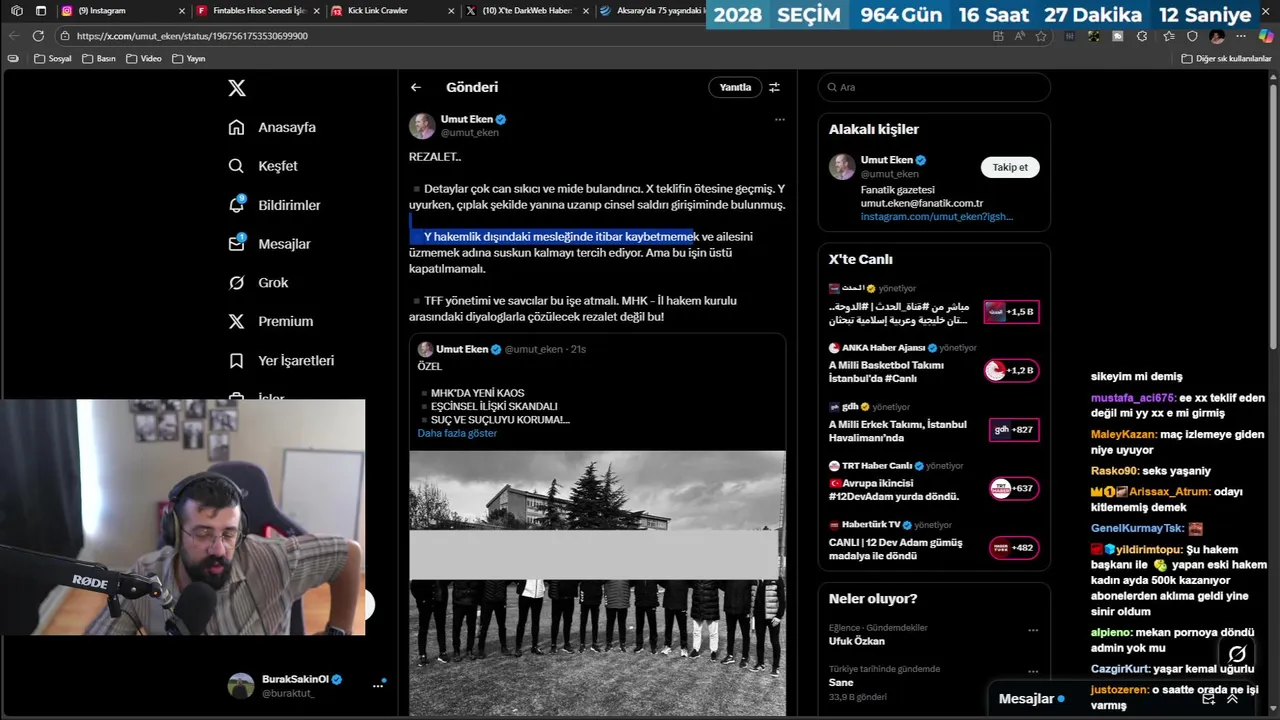Open the post's three-dot more menu
The image size is (1280, 720).
click(780, 119)
